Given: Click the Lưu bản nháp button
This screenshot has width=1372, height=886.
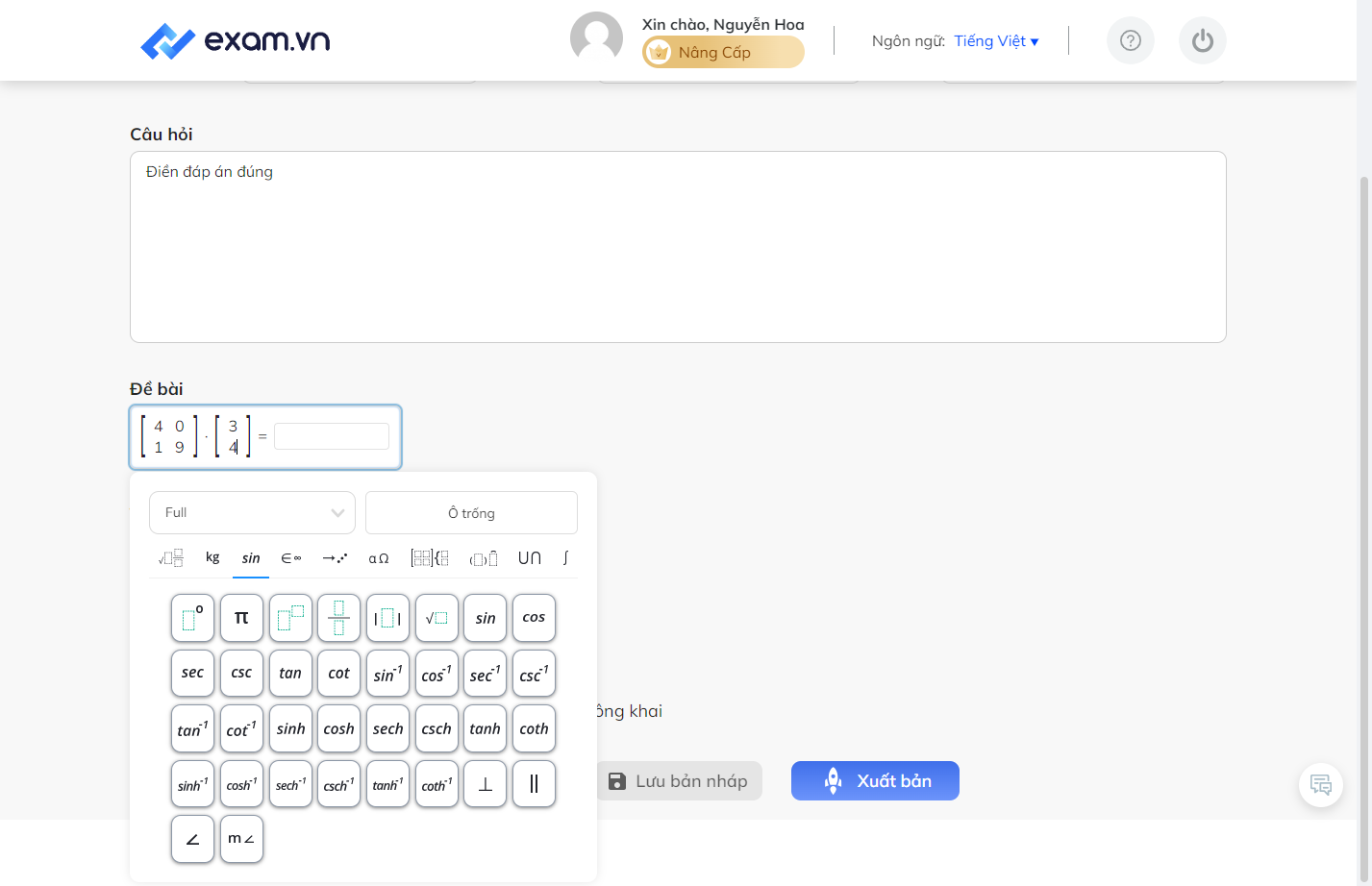Looking at the screenshot, I should click(679, 780).
